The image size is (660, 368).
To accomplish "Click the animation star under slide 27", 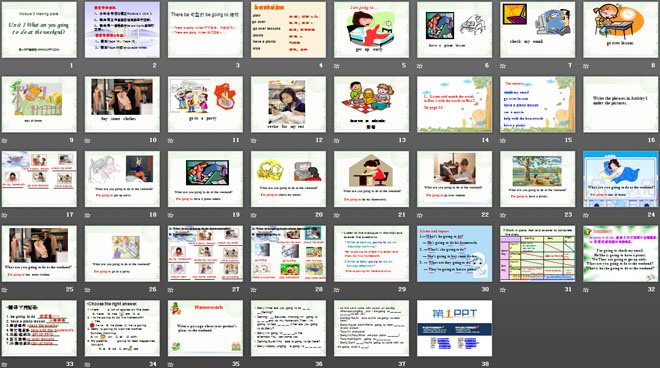I will [x=170, y=290].
